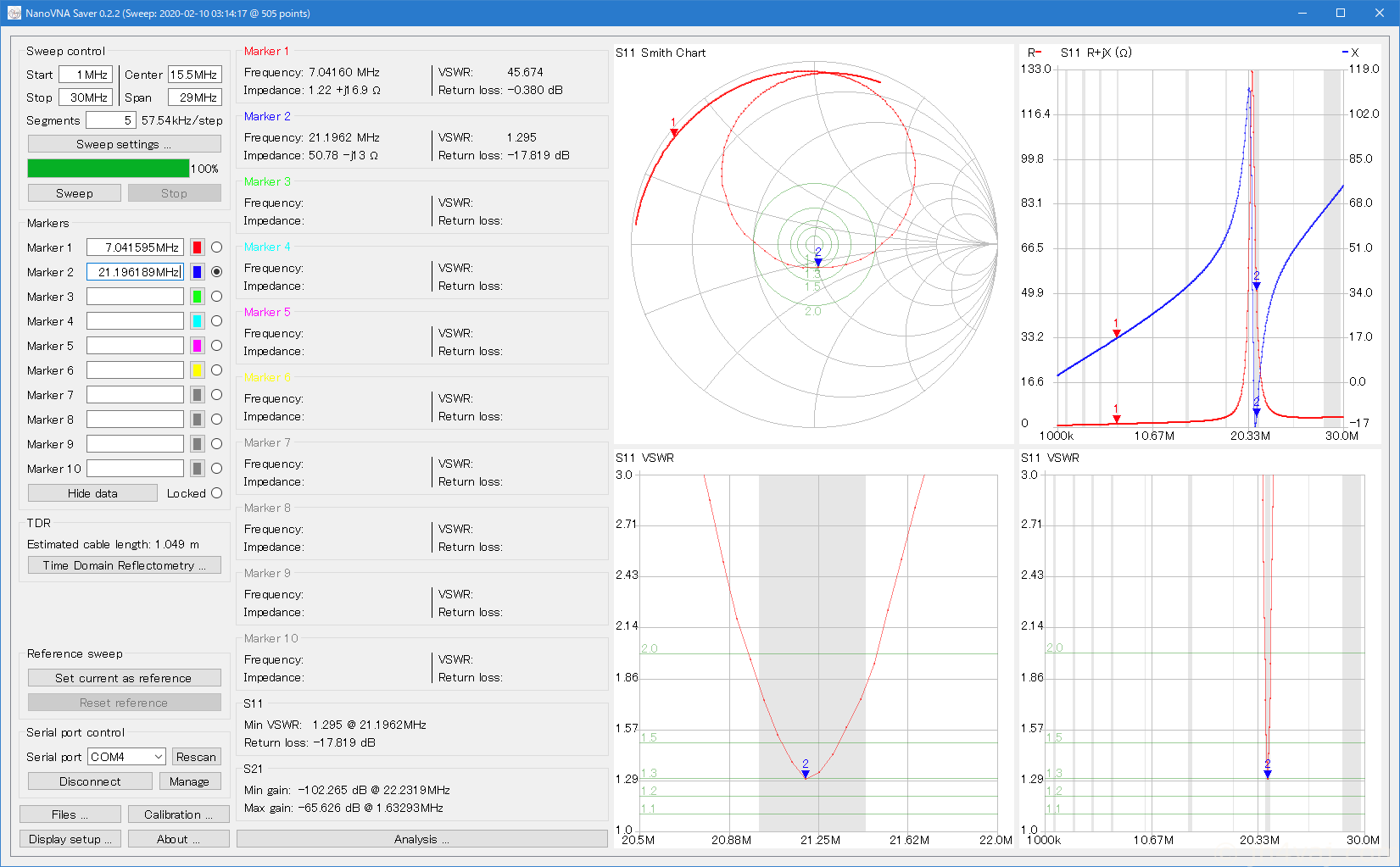Viewport: 1400px width, 867px height.
Task: Open Display setup
Action: pos(70,839)
